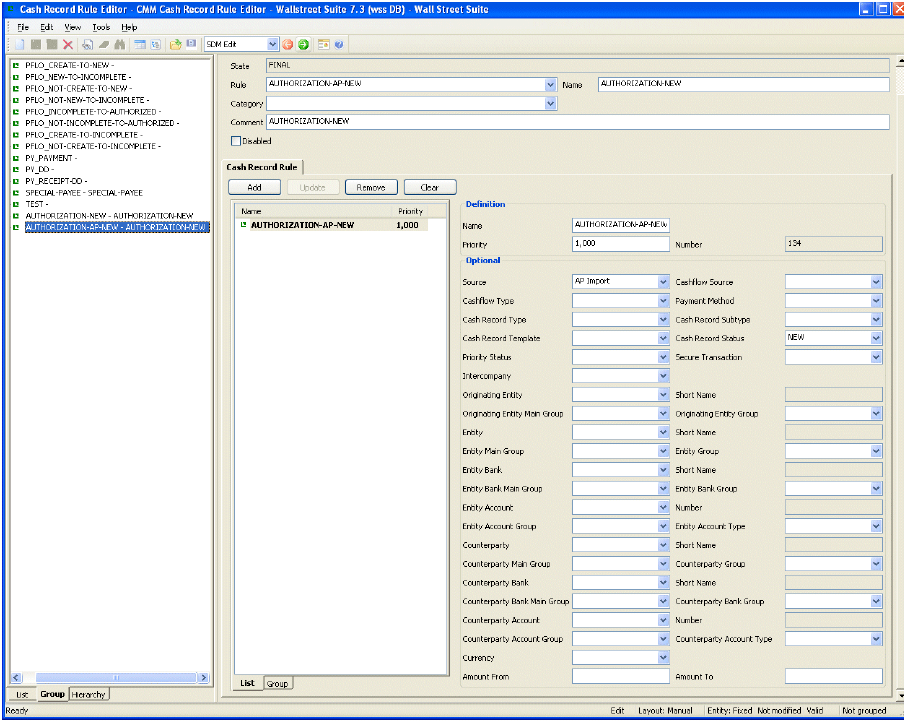Toggle the Disabled checkbox
Screen dimensions: 905x721
click(x=236, y=141)
